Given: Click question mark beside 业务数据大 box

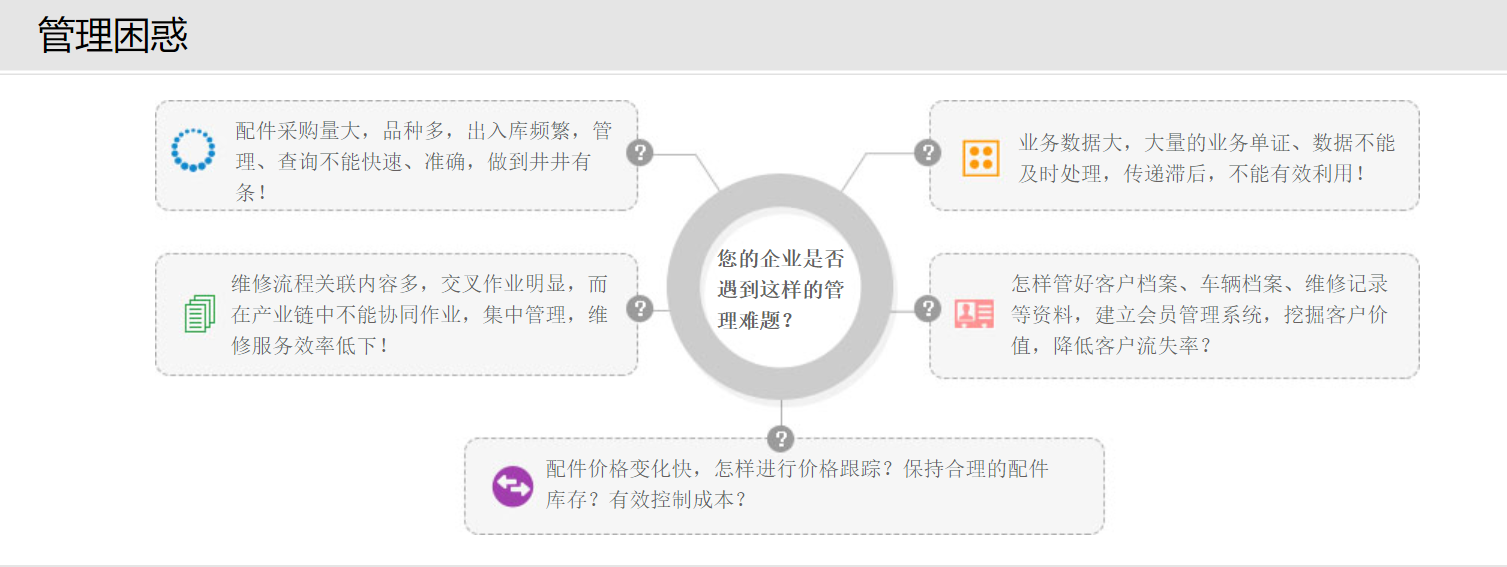Looking at the screenshot, I should click(928, 152).
